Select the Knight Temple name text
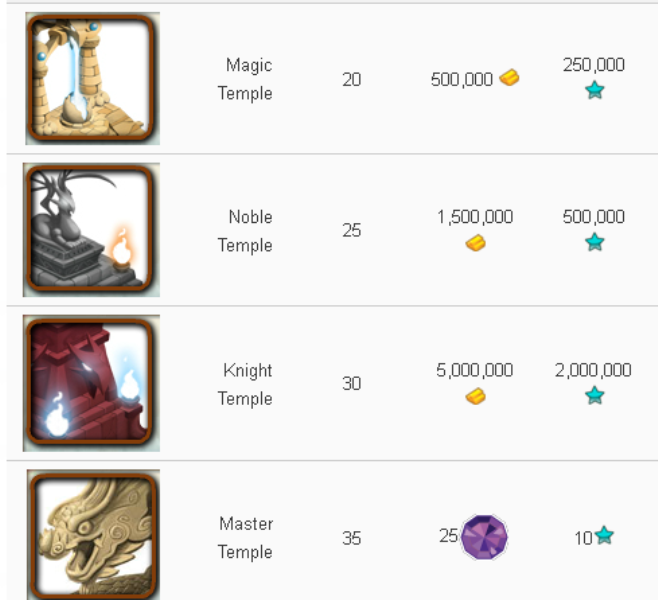 pyautogui.click(x=246, y=384)
